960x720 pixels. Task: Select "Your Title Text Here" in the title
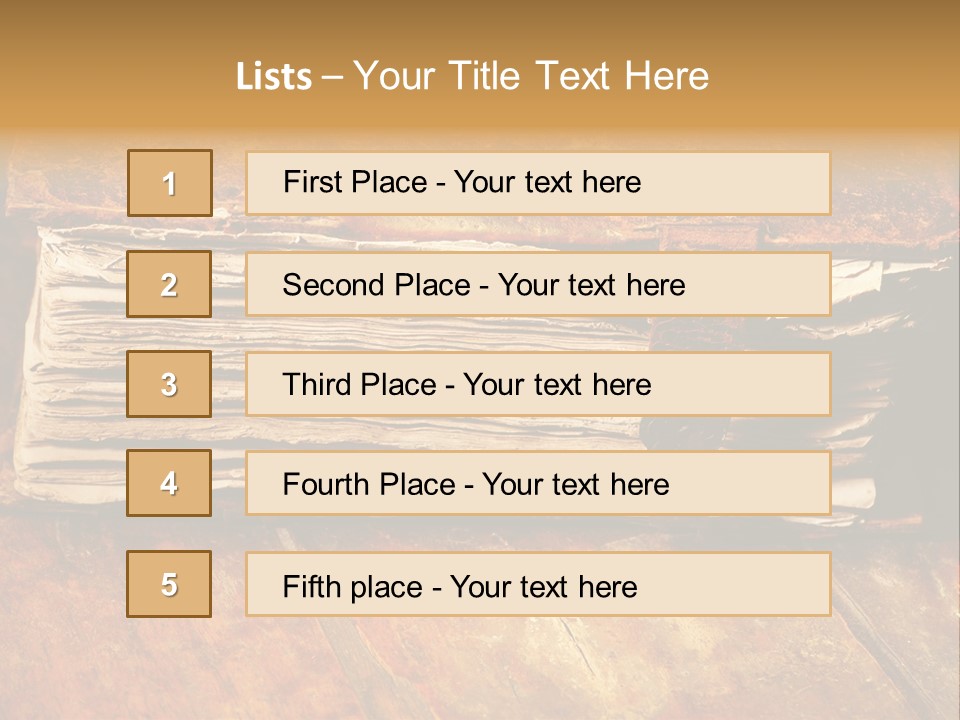[531, 76]
